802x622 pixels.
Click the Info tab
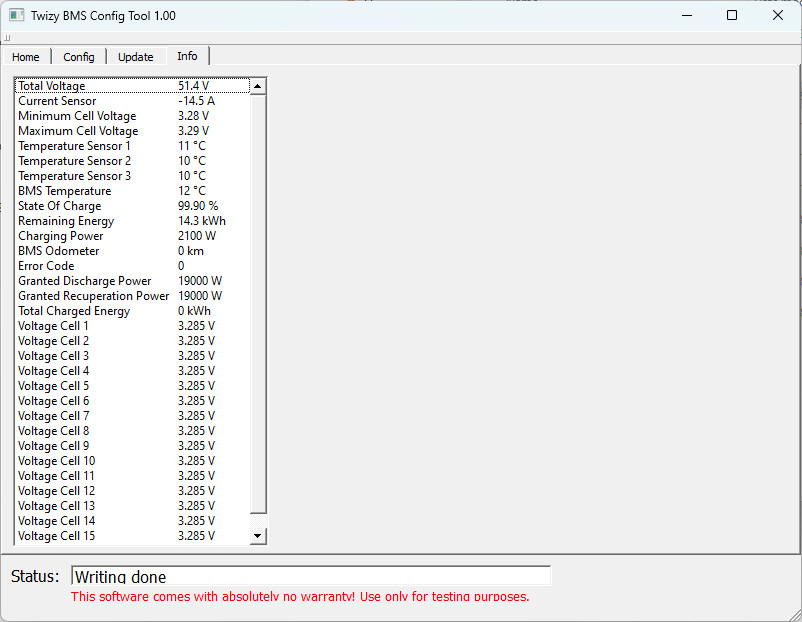point(187,56)
